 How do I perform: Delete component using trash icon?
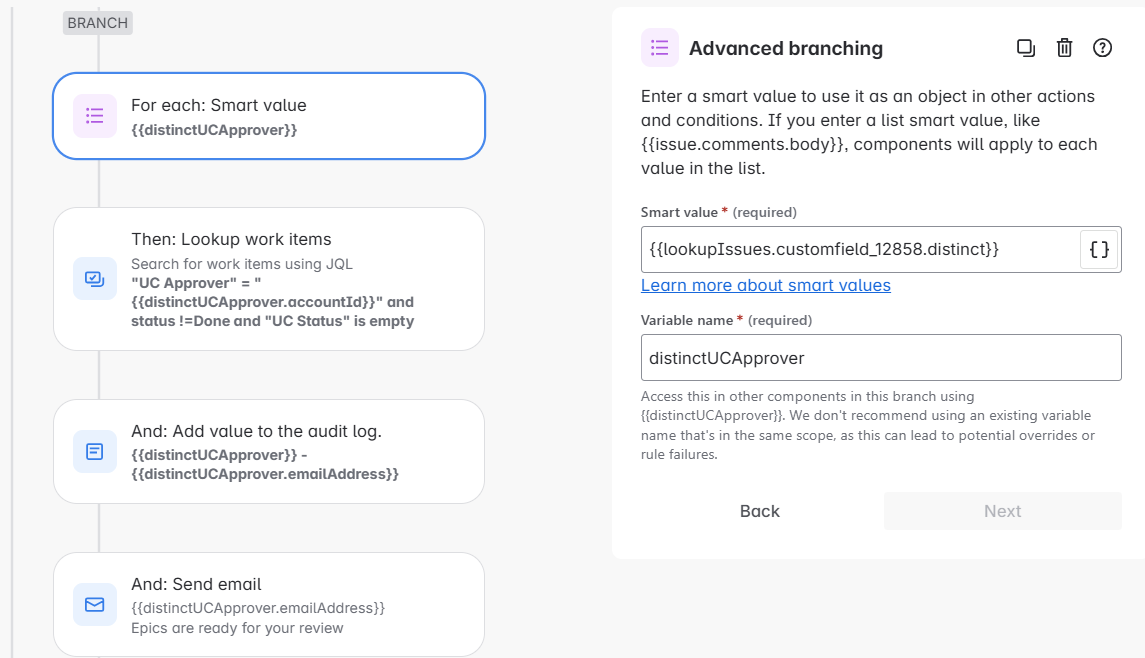[x=1065, y=48]
